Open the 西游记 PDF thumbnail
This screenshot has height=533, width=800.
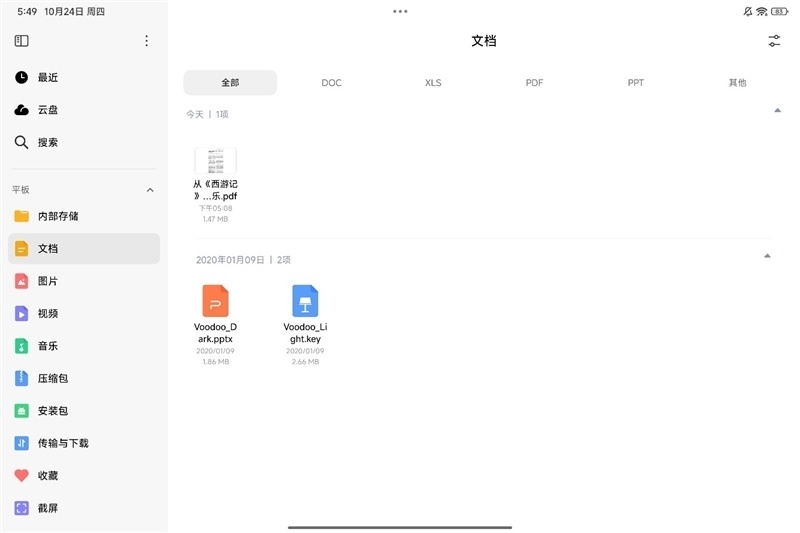point(215,161)
